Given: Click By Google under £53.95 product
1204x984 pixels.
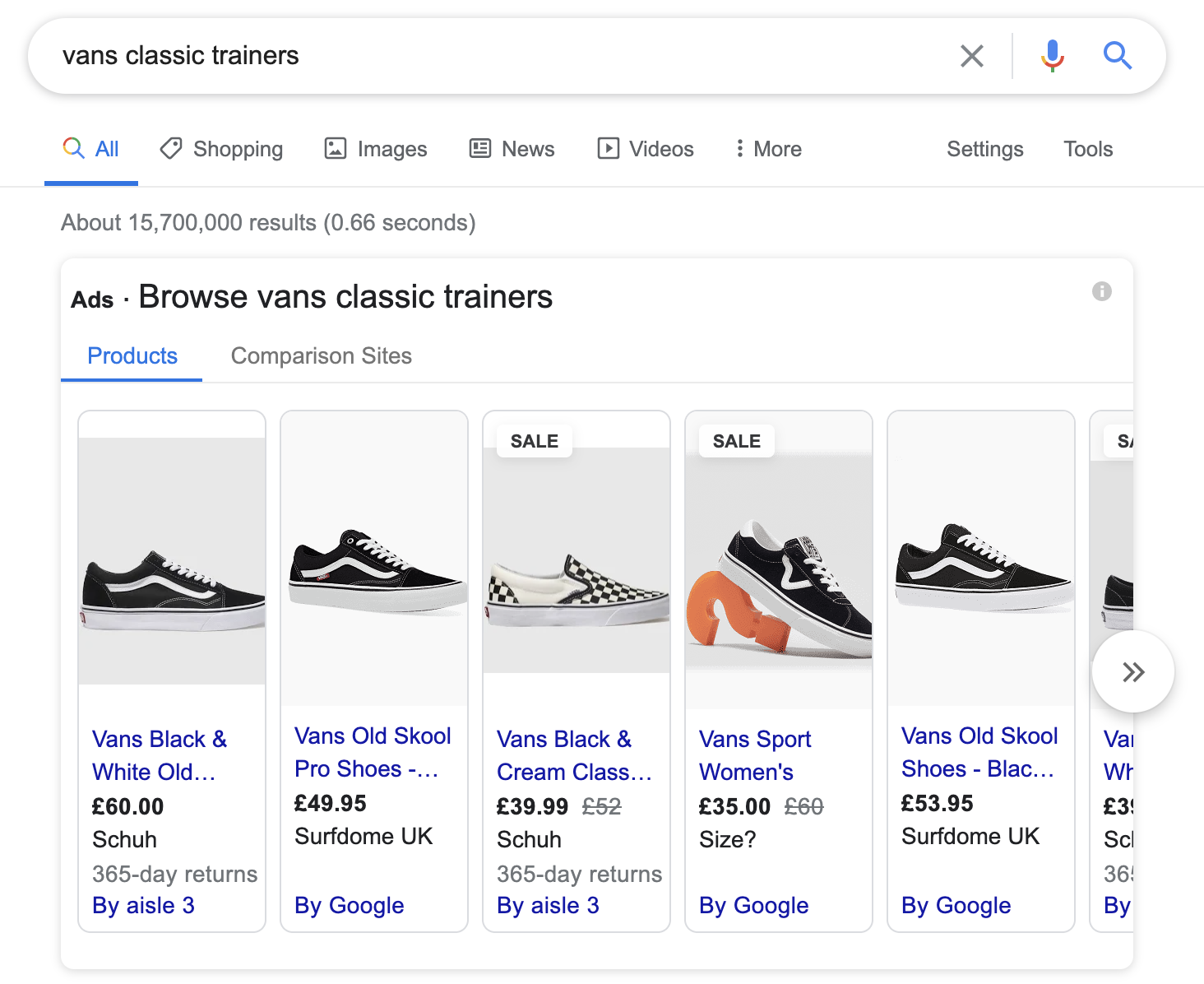Looking at the screenshot, I should coord(956,905).
